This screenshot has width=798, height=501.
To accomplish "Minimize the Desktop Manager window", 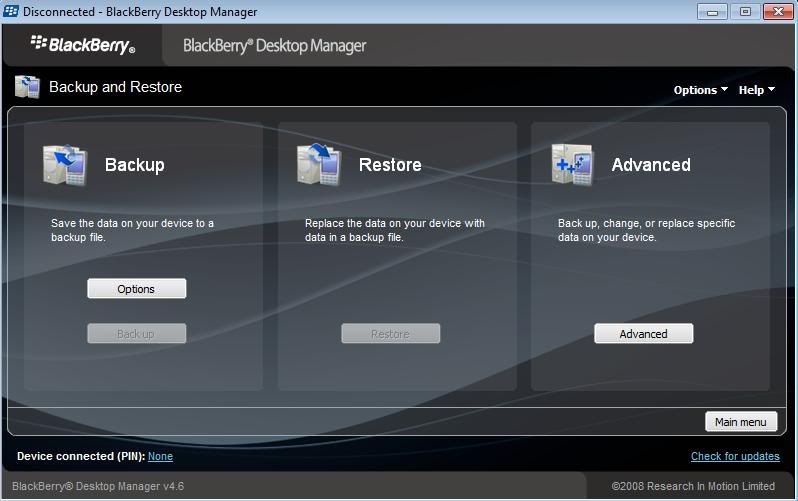I will click(712, 12).
